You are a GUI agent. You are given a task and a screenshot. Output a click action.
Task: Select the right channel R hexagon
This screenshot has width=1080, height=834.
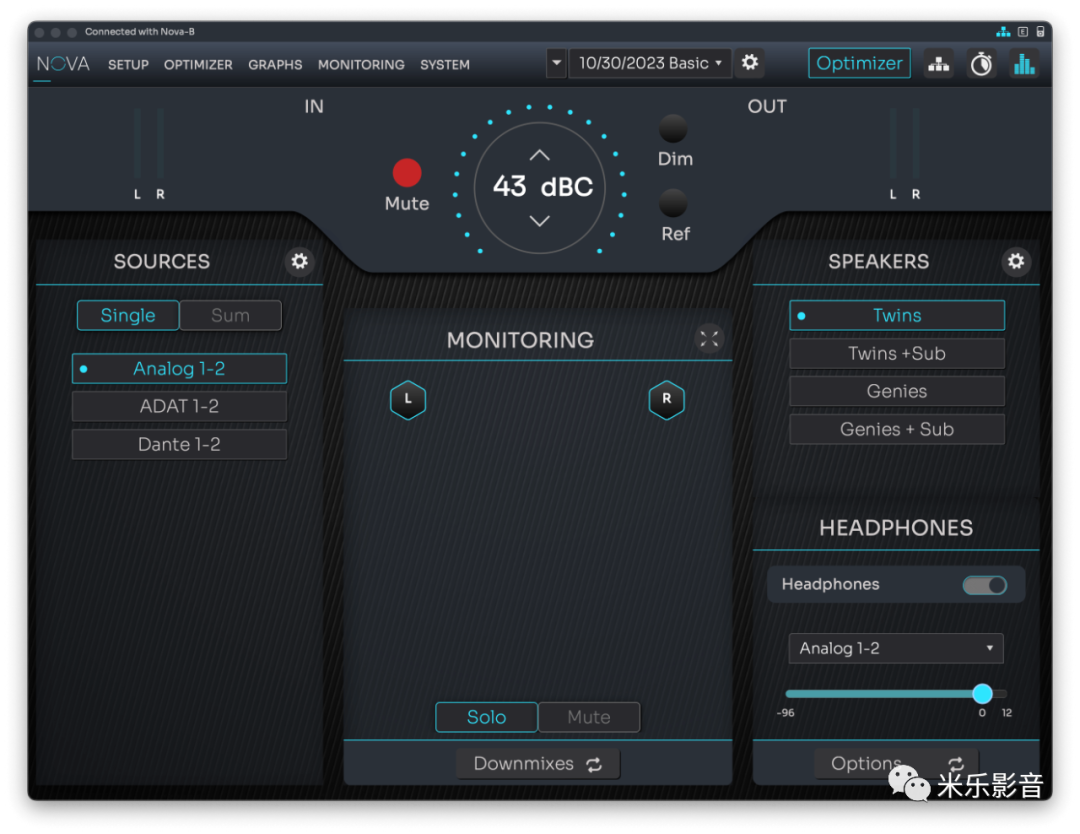666,400
